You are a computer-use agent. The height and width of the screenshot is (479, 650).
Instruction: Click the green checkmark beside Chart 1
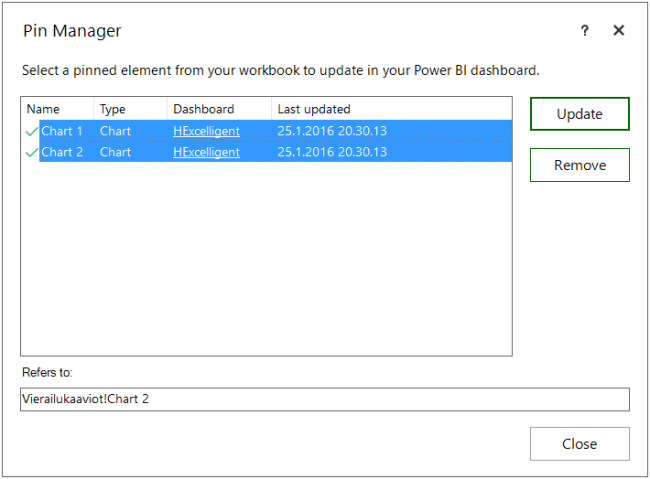click(x=31, y=131)
